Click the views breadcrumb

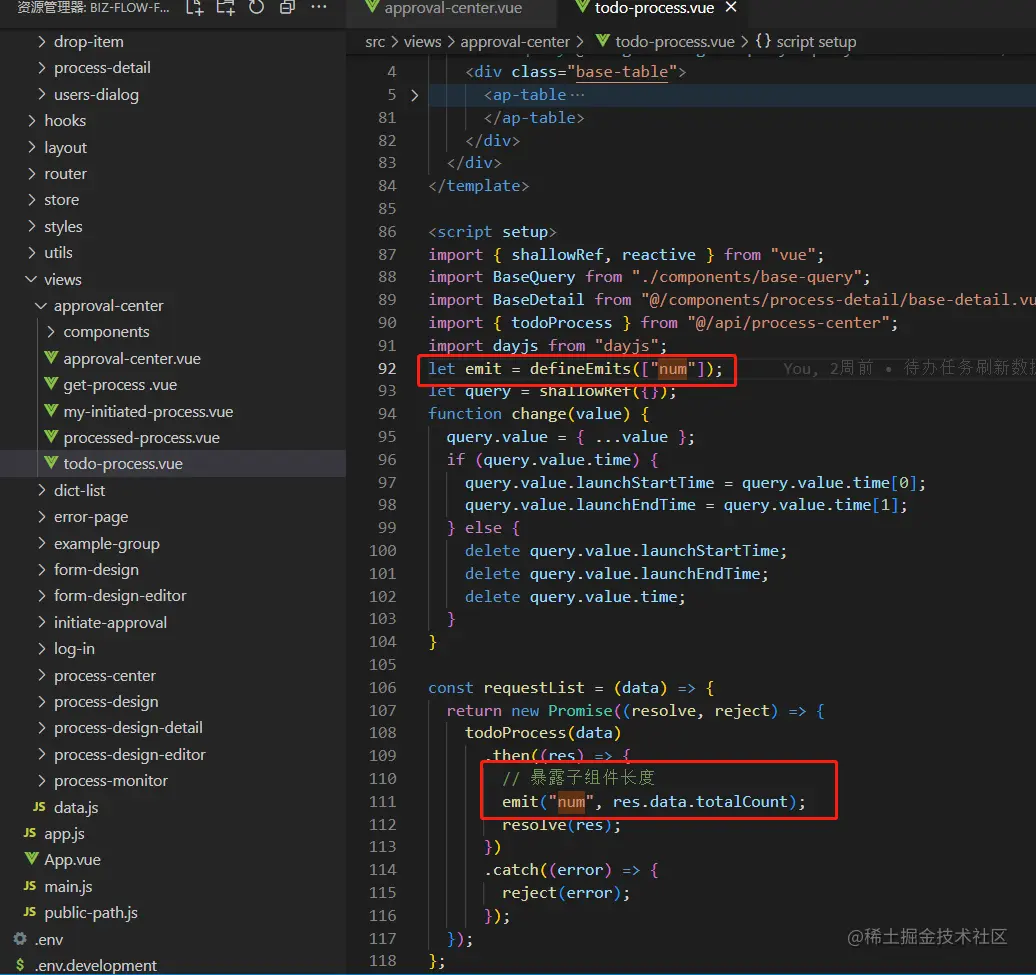click(422, 42)
